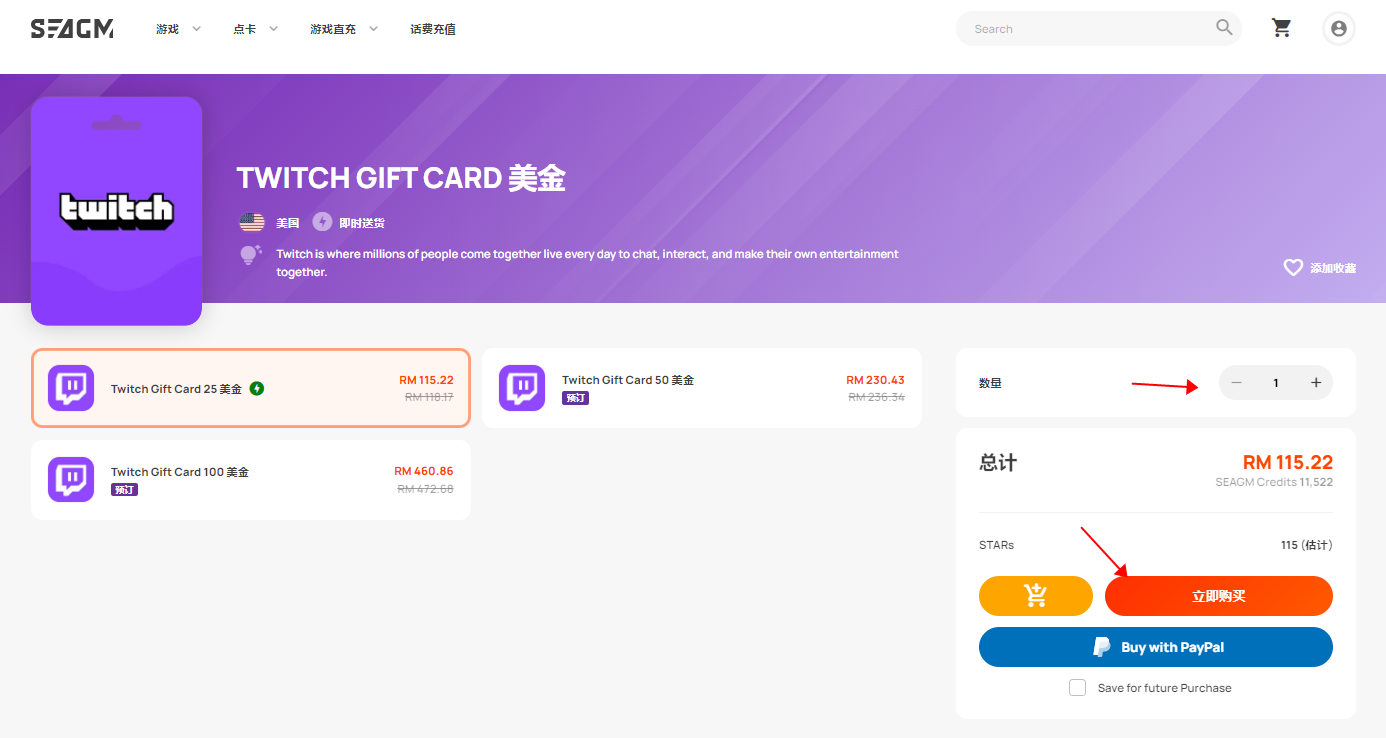The width and height of the screenshot is (1386, 738).
Task: Click SEAGM Credits 11,522 text
Action: click(x=1274, y=482)
